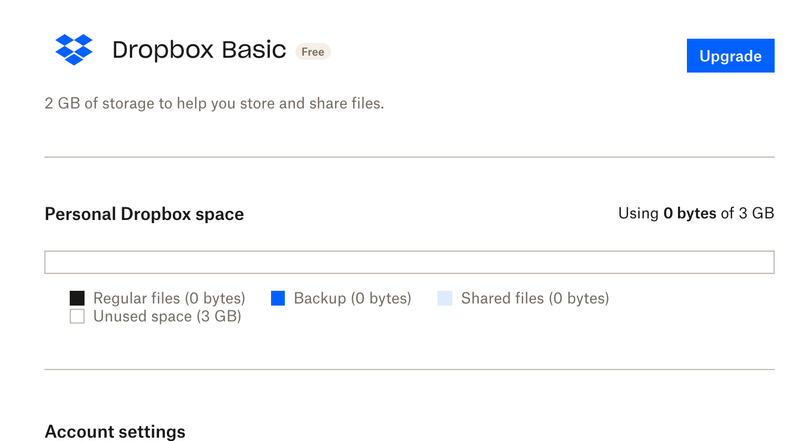Click the light blue Shared files swatch
The image size is (800, 441).
tap(445, 298)
